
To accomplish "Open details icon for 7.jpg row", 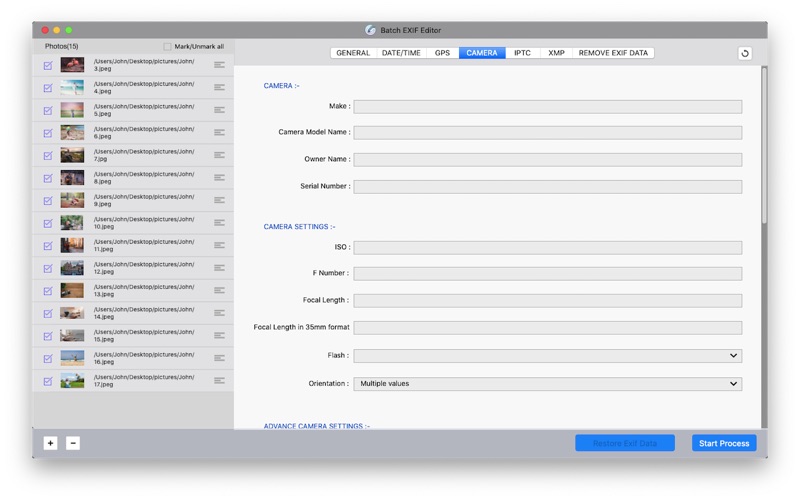I will 219,155.
